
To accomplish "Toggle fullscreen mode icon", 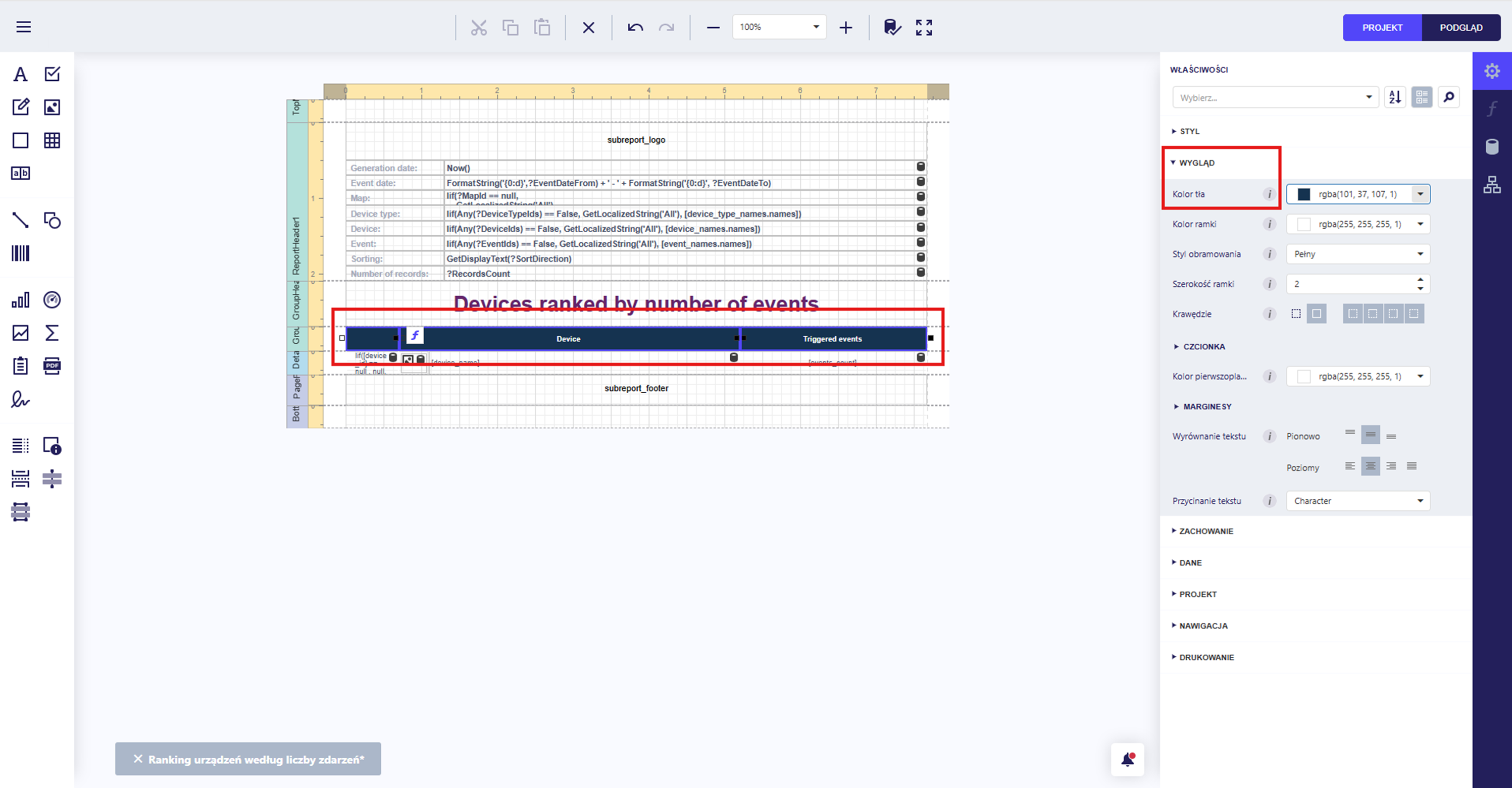I will 924,28.
